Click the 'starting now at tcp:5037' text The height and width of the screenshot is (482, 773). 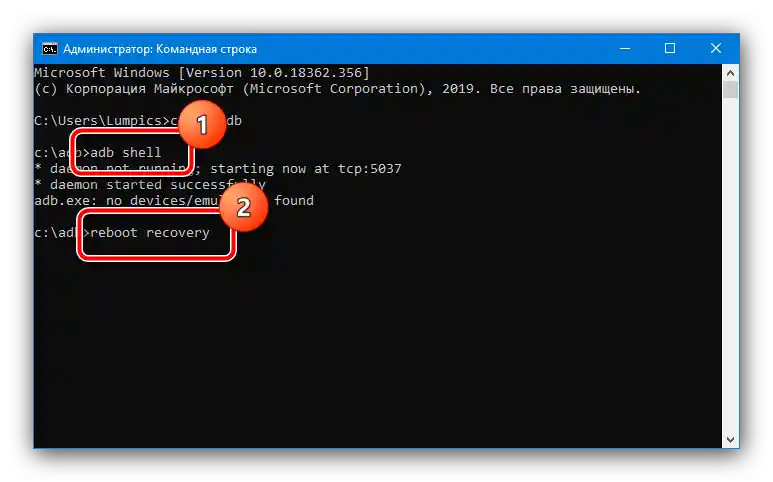pyautogui.click(x=306, y=169)
